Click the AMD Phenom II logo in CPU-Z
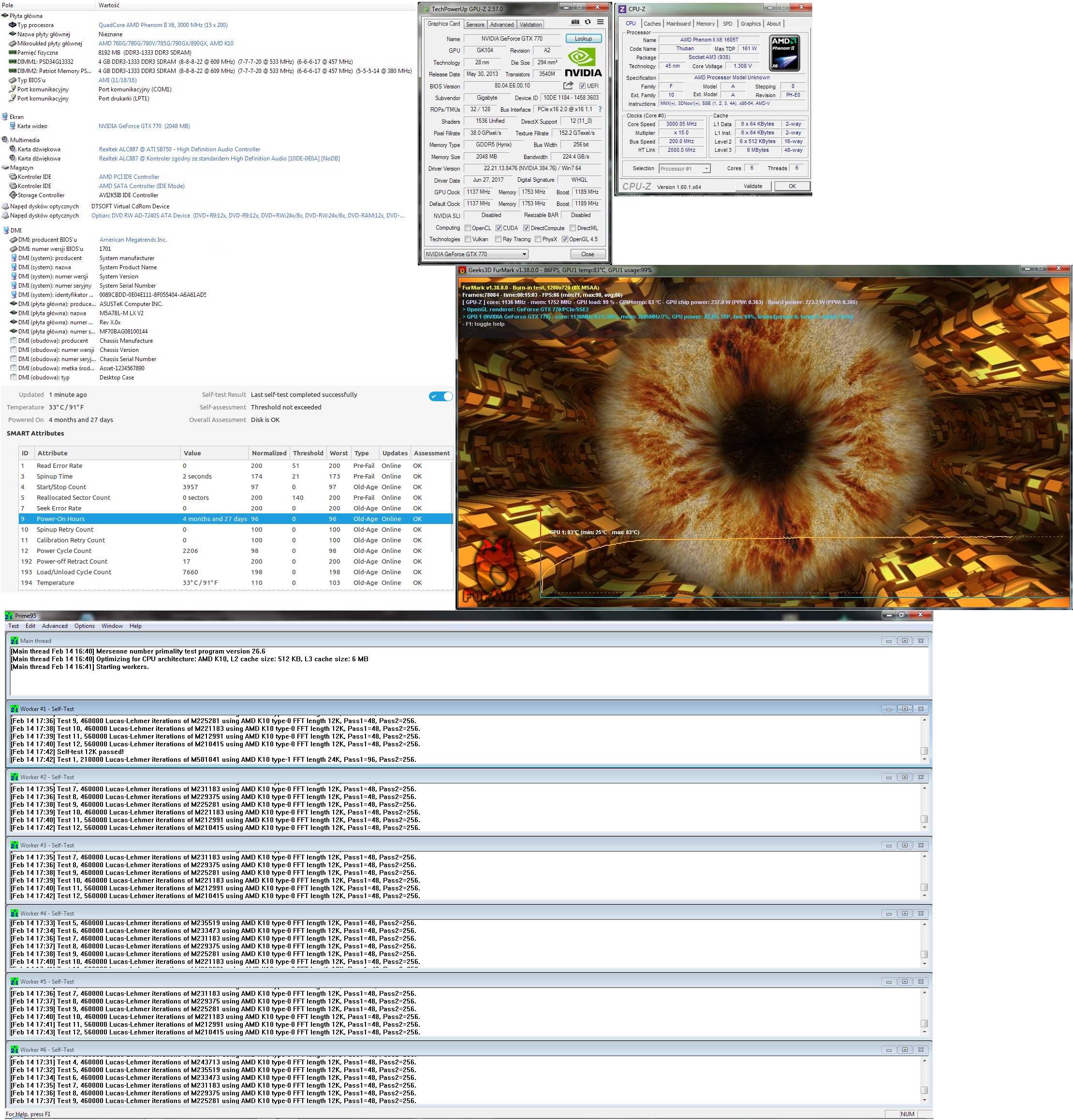The height and width of the screenshot is (1120, 1073). (784, 53)
